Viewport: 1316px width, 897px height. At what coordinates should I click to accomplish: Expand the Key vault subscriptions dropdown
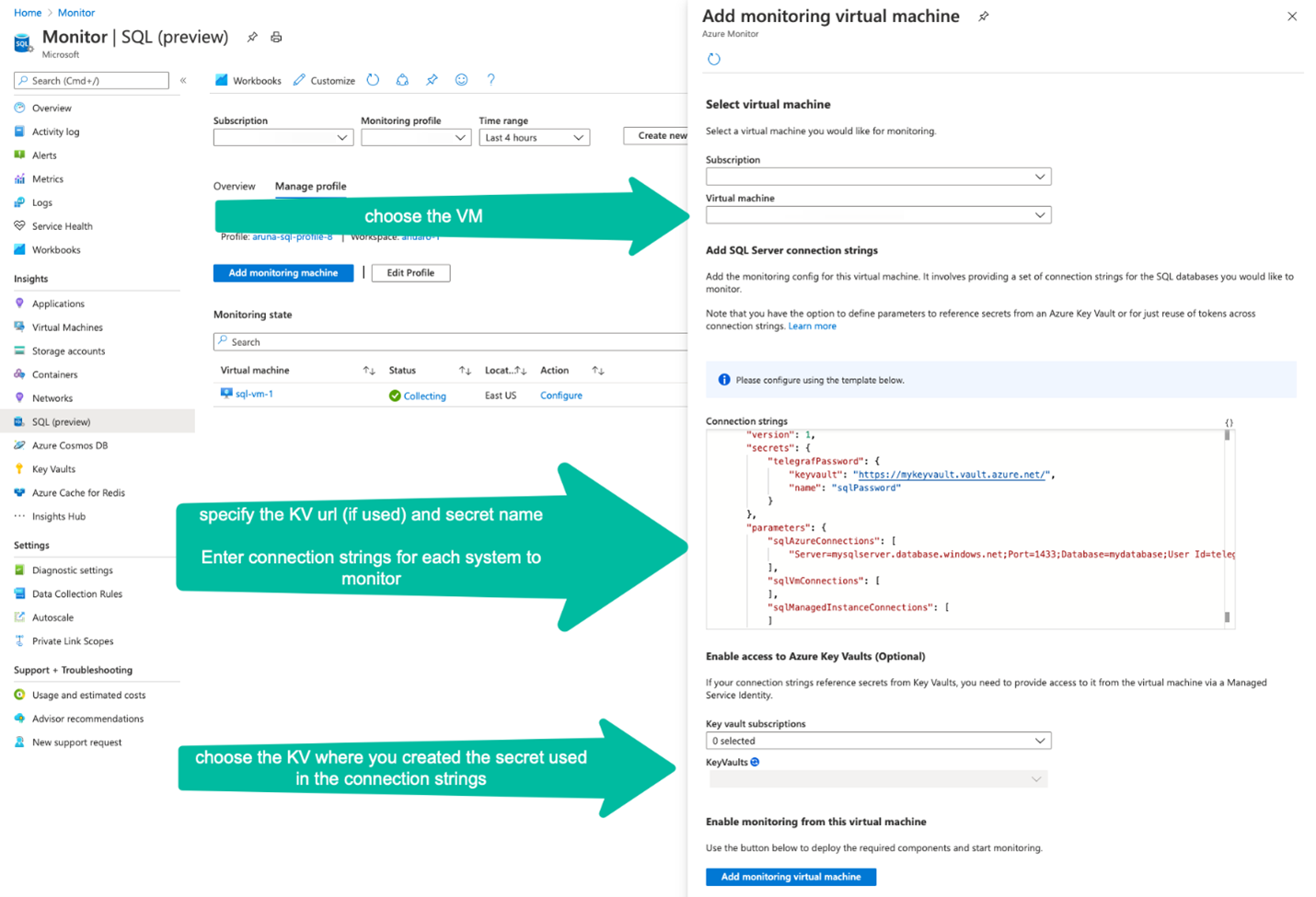coord(878,741)
